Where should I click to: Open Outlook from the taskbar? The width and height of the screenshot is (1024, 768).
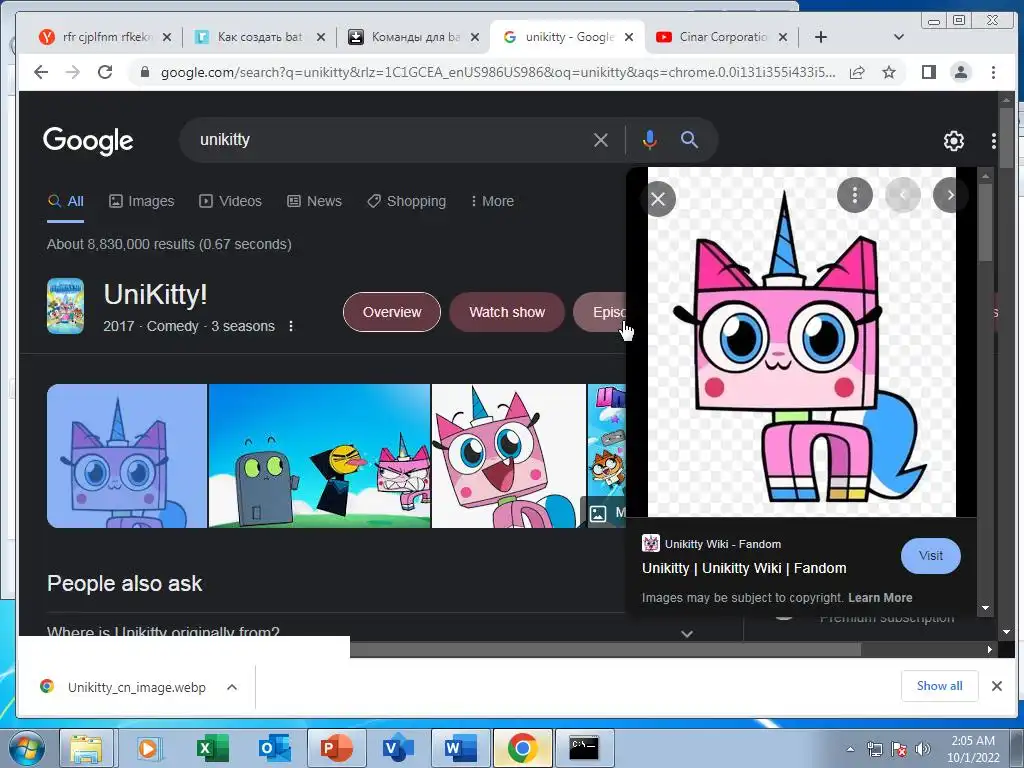[x=274, y=748]
